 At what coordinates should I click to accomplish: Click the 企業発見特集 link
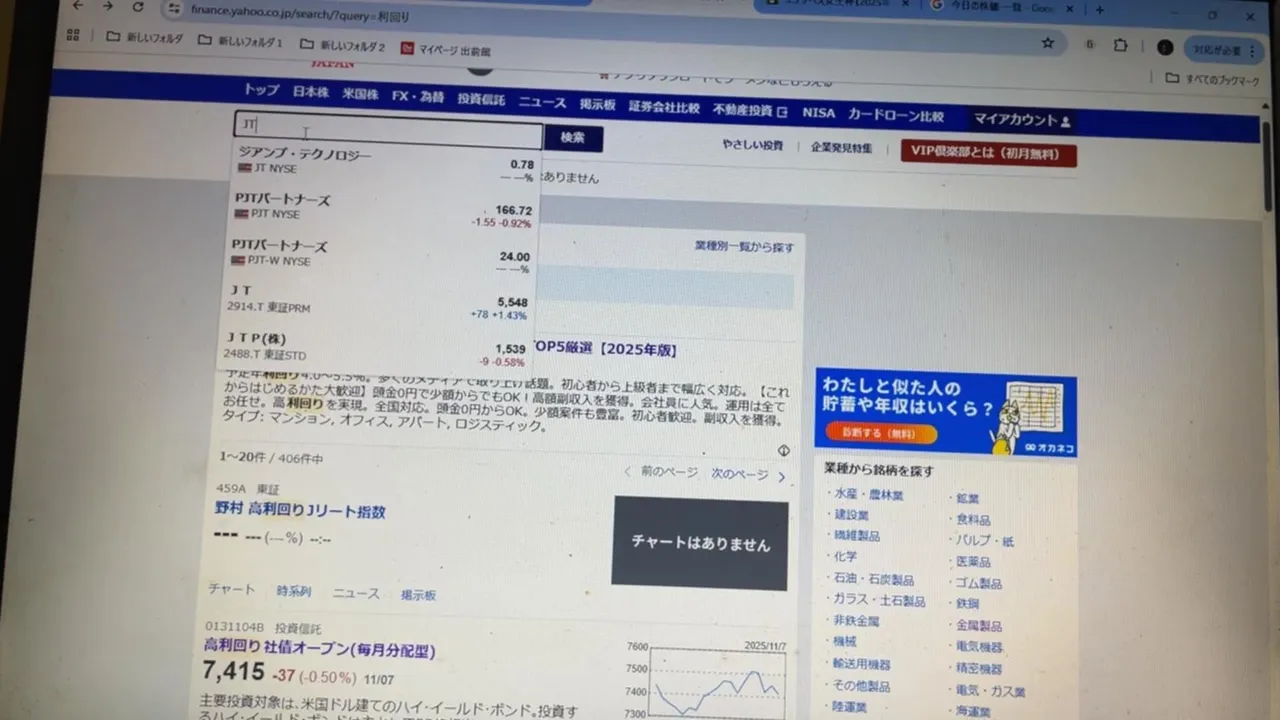(841, 147)
